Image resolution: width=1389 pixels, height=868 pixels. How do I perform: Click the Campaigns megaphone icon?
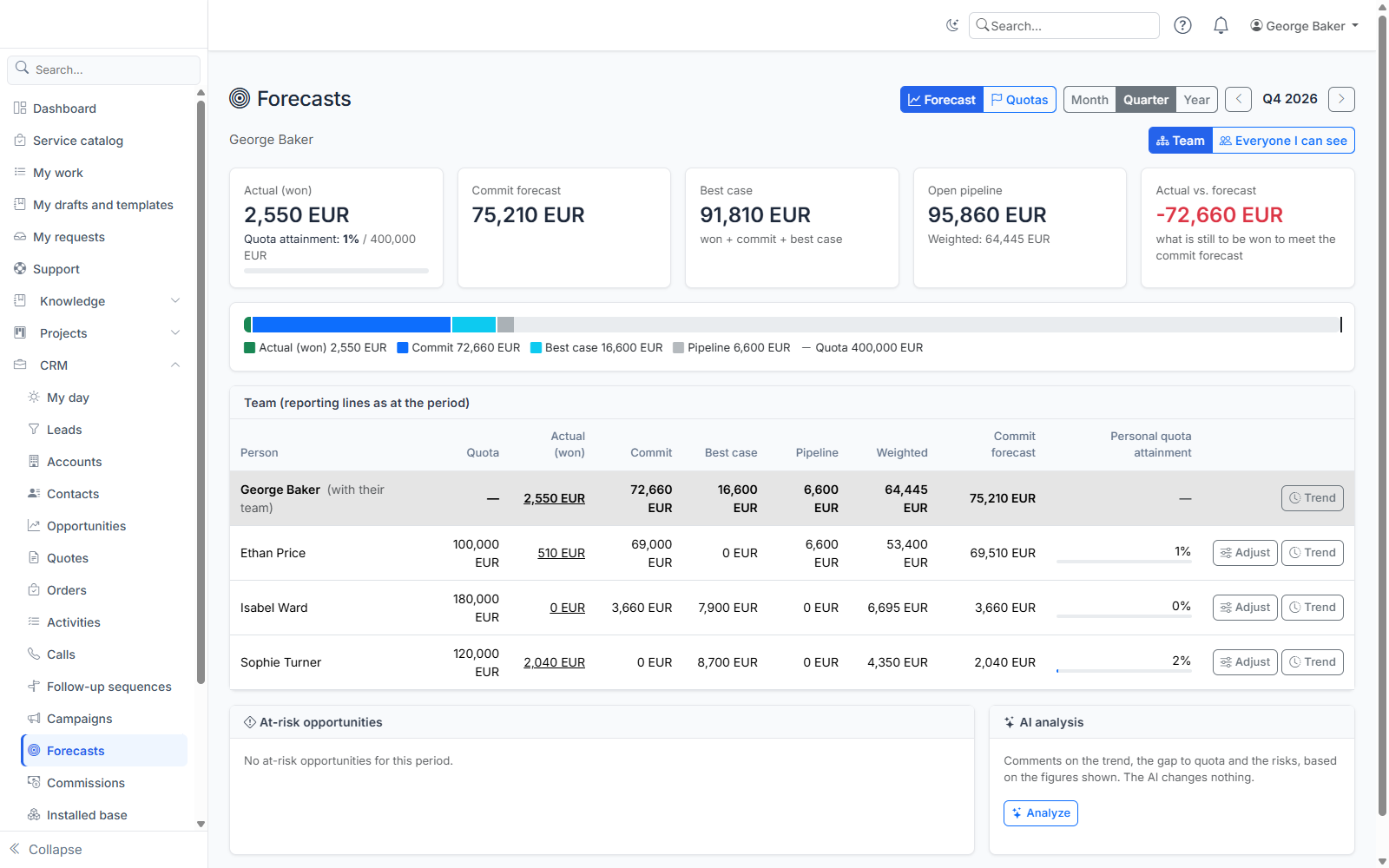(34, 718)
